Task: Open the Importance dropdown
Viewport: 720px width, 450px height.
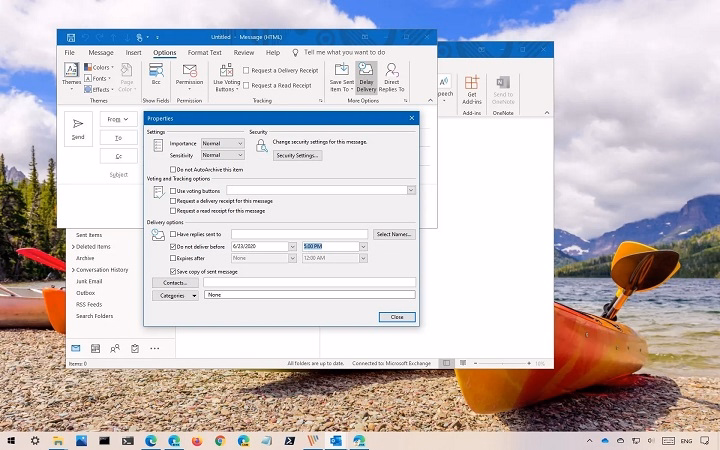Action: click(x=223, y=143)
